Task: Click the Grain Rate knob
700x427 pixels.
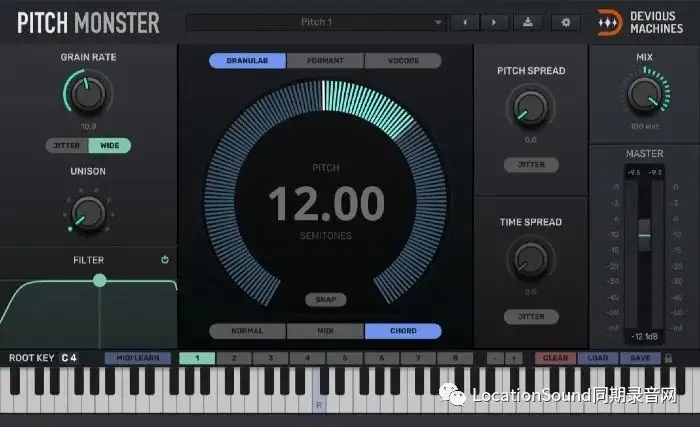Action: point(88,94)
